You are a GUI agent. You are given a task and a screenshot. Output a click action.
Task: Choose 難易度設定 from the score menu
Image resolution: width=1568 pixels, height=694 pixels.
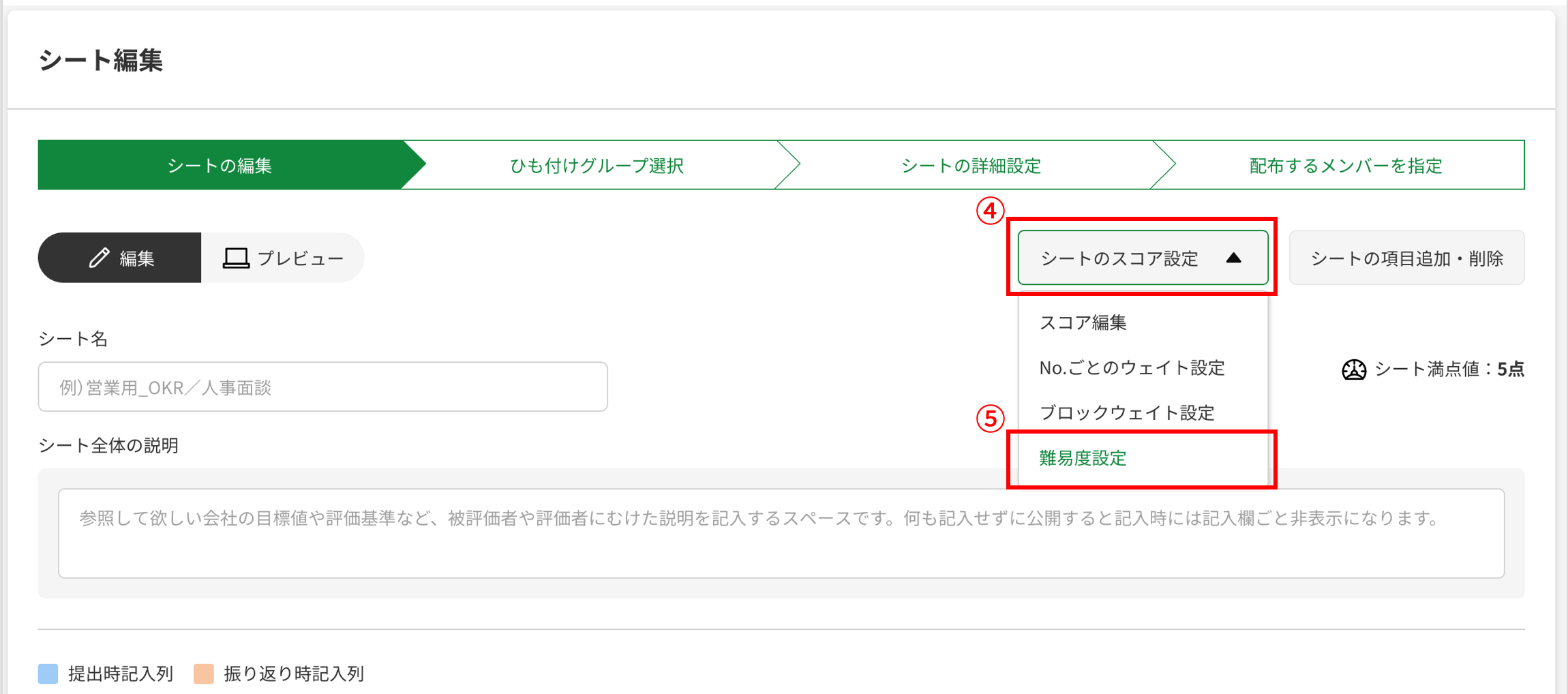[1083, 458]
